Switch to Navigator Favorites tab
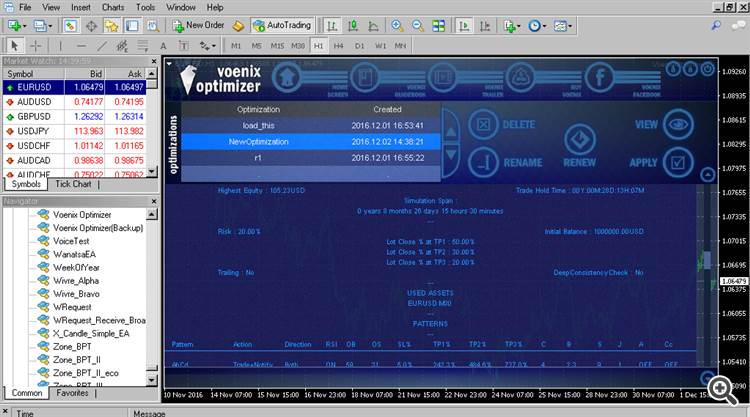750x417 pixels. pos(72,393)
